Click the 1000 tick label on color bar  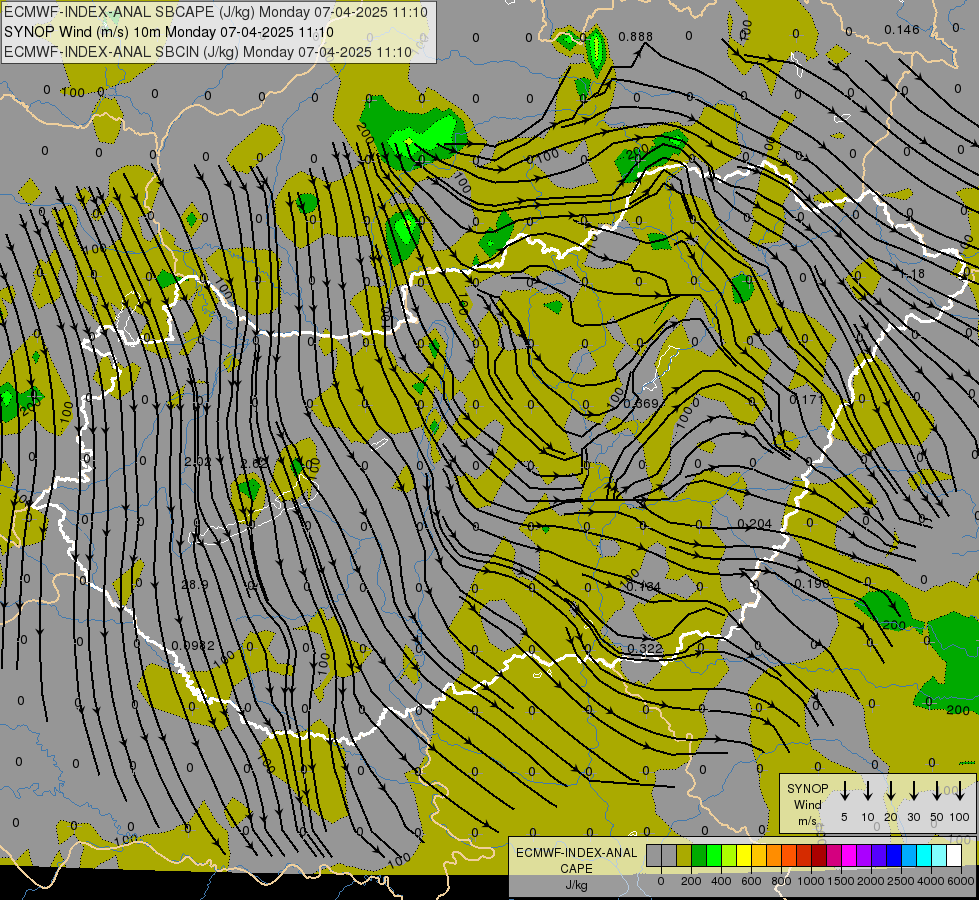coord(811,881)
